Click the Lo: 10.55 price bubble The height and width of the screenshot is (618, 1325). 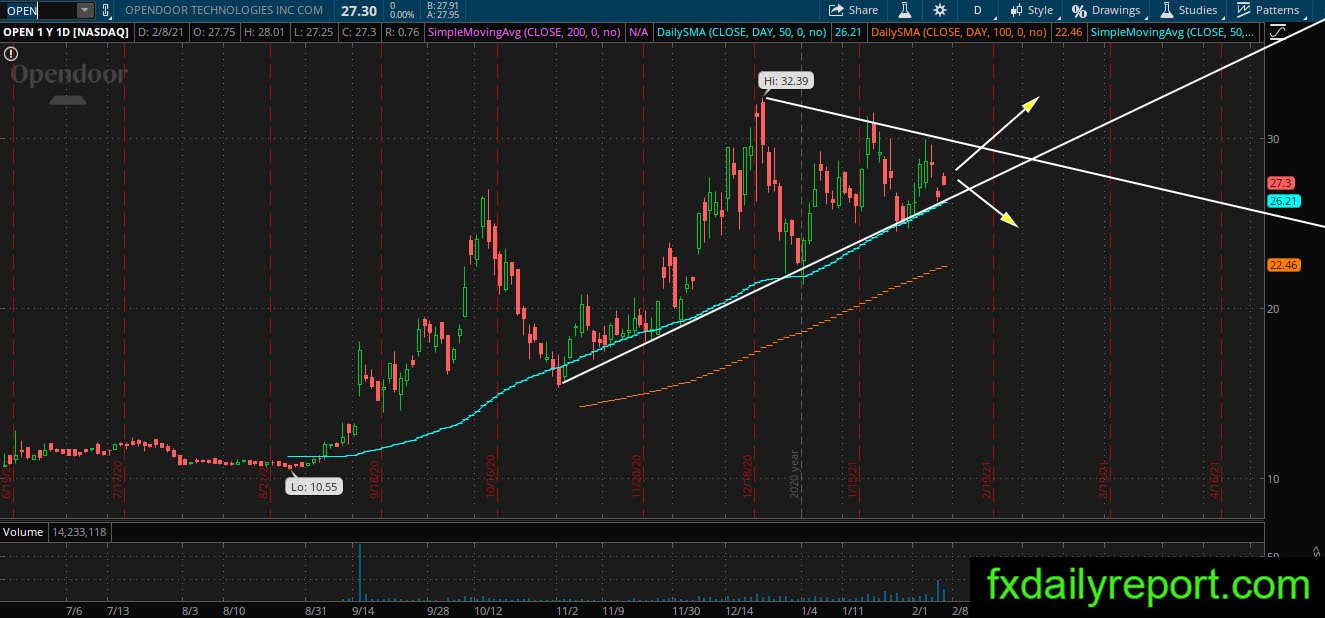click(312, 487)
